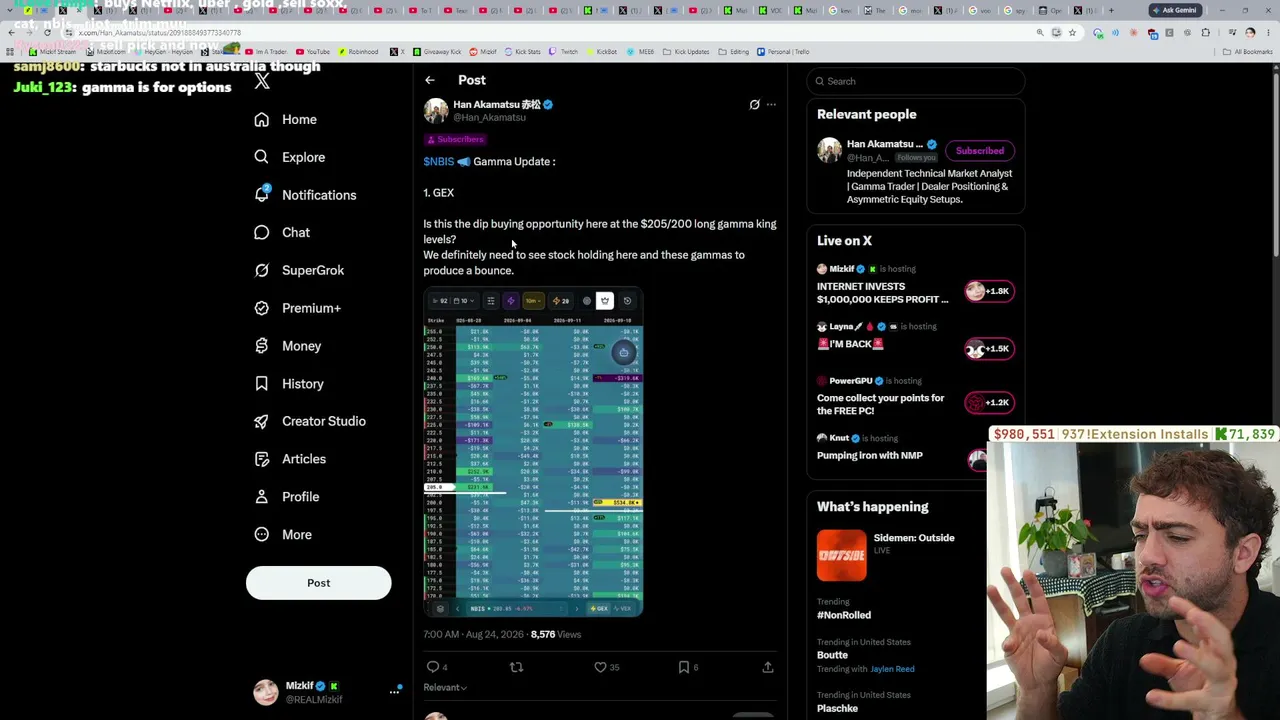
Task: Click the X search field
Action: click(x=915, y=81)
